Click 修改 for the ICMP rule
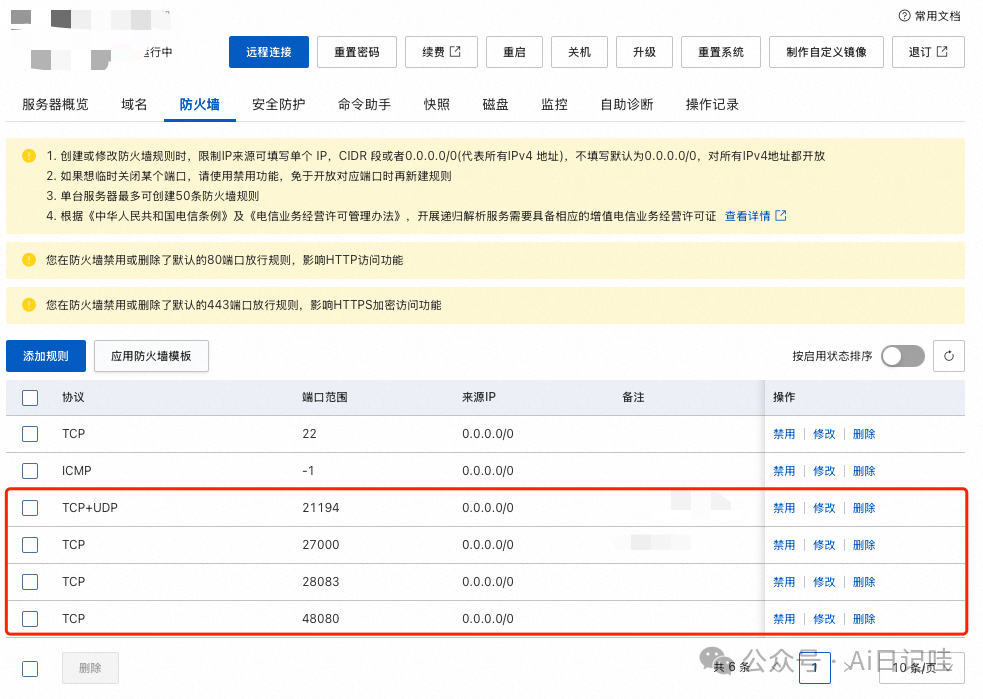 [x=824, y=471]
